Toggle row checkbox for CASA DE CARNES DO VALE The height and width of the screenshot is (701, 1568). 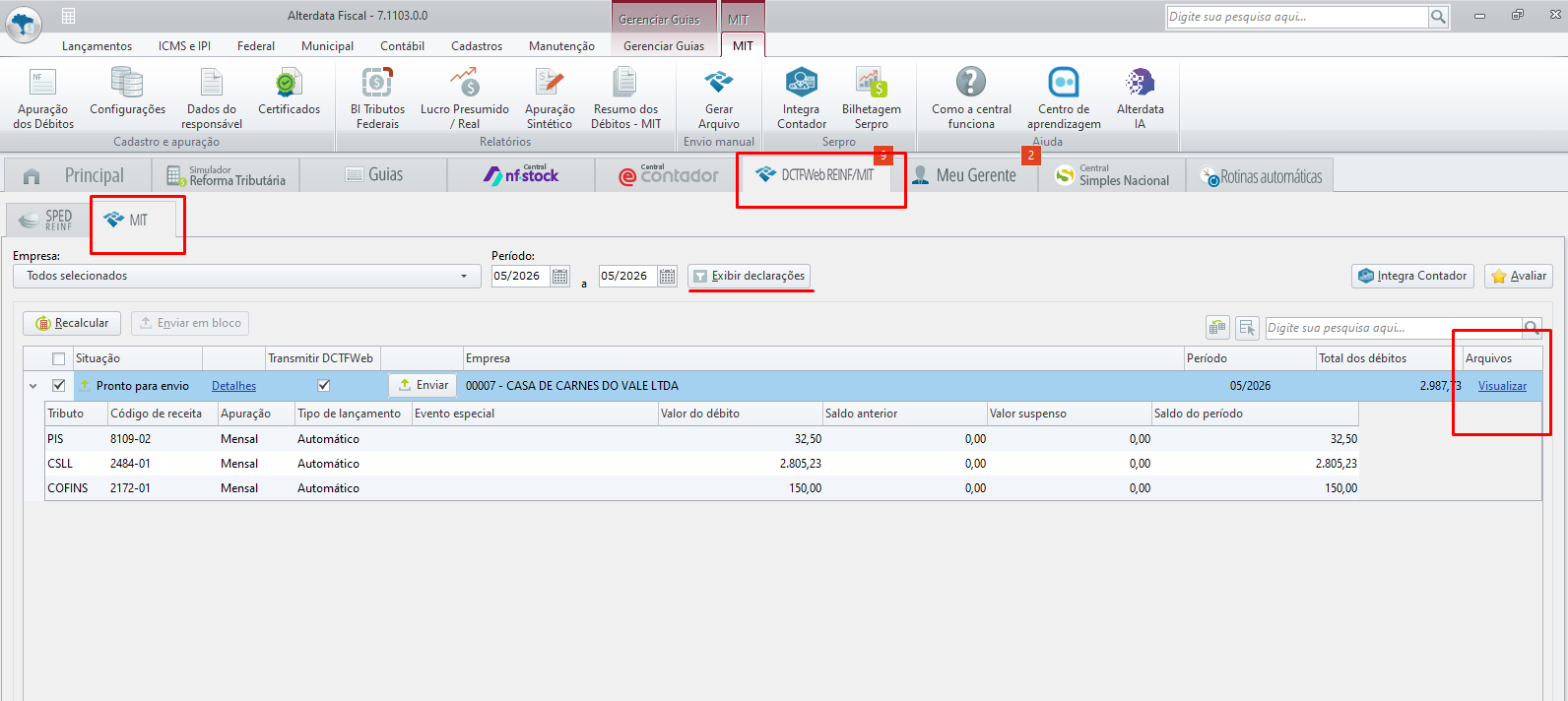pos(59,386)
